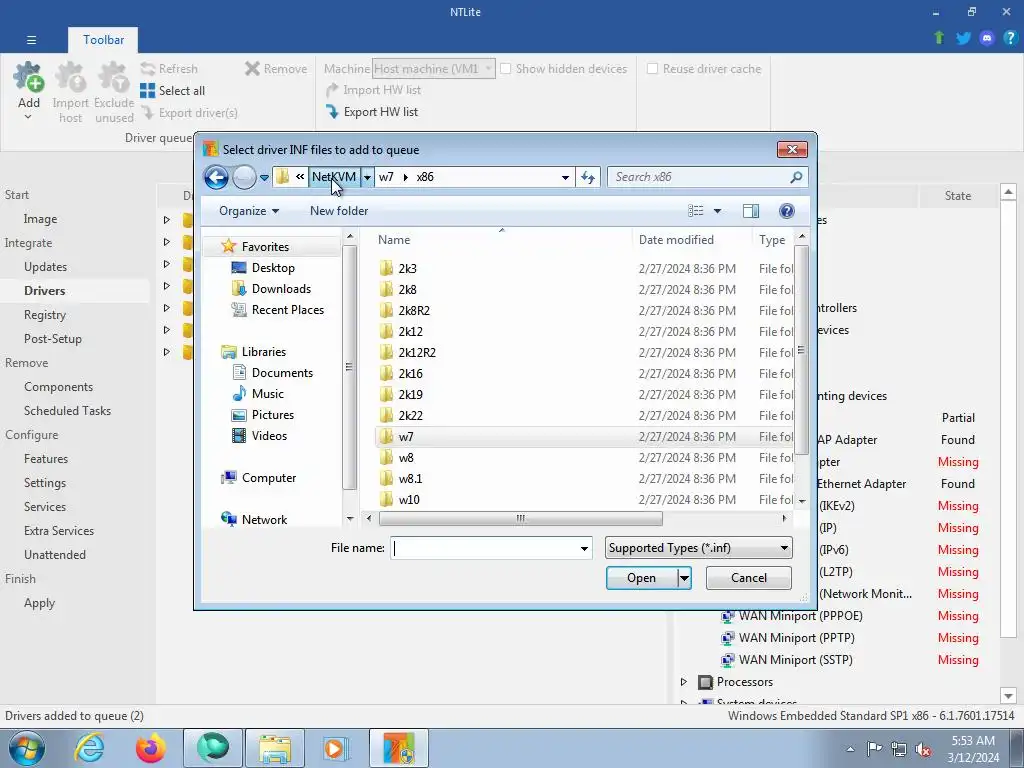1024x768 pixels.
Task: Click NTLite help question mark icon
Action: click(x=1010, y=38)
